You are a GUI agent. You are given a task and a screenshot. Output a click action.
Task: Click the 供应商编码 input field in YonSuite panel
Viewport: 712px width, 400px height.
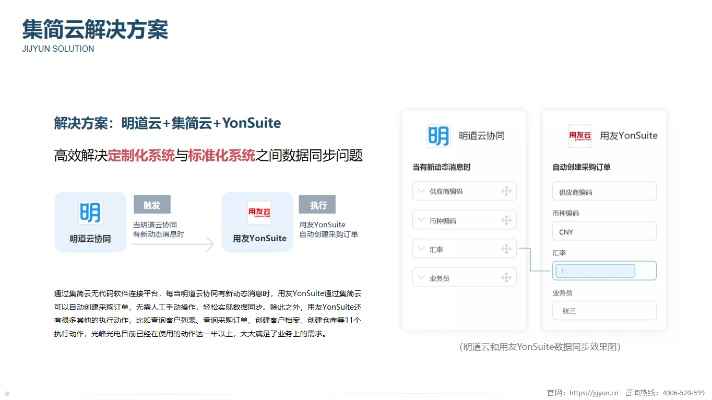[604, 191]
